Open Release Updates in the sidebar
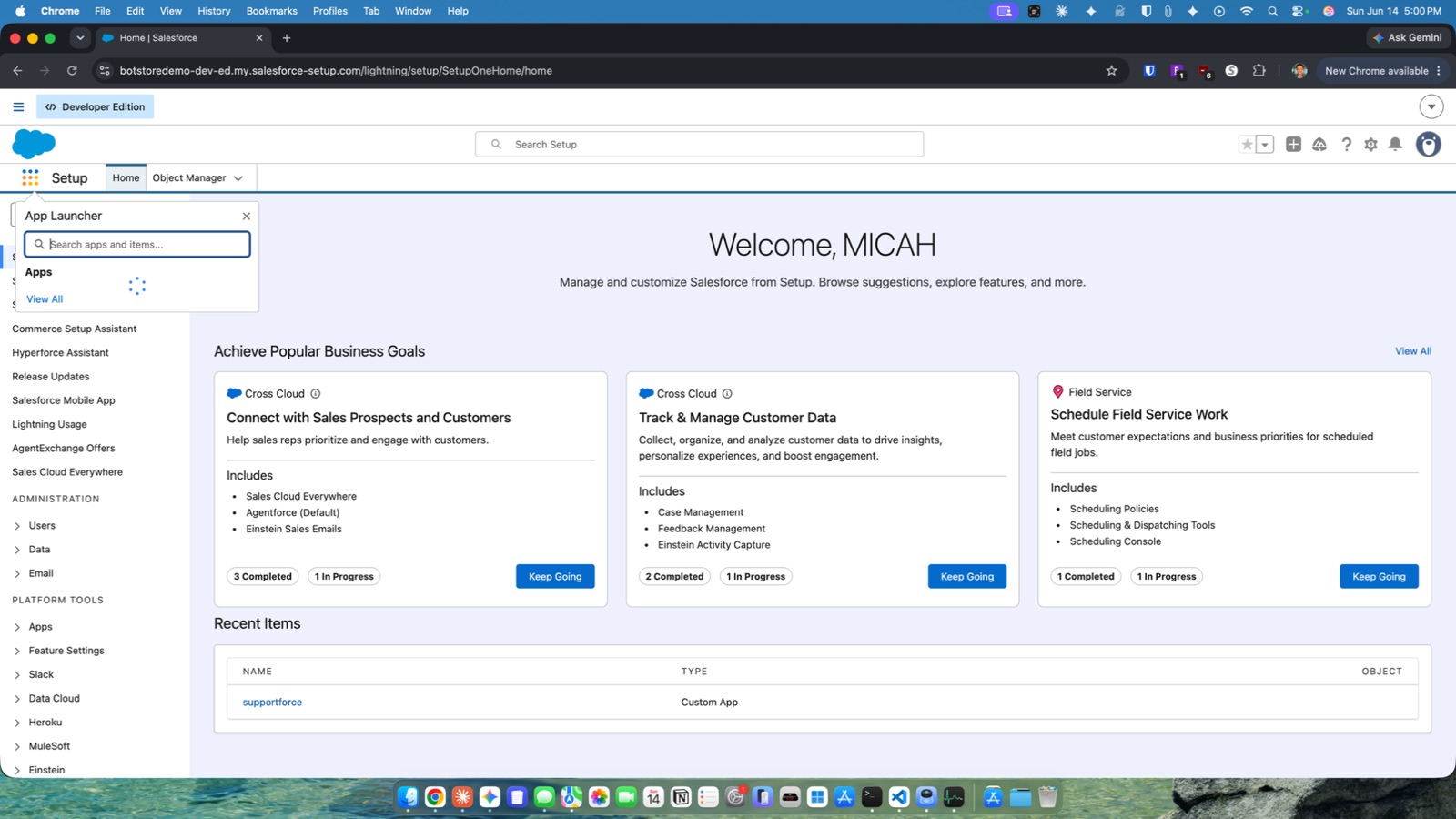Image resolution: width=1456 pixels, height=819 pixels. click(51, 377)
